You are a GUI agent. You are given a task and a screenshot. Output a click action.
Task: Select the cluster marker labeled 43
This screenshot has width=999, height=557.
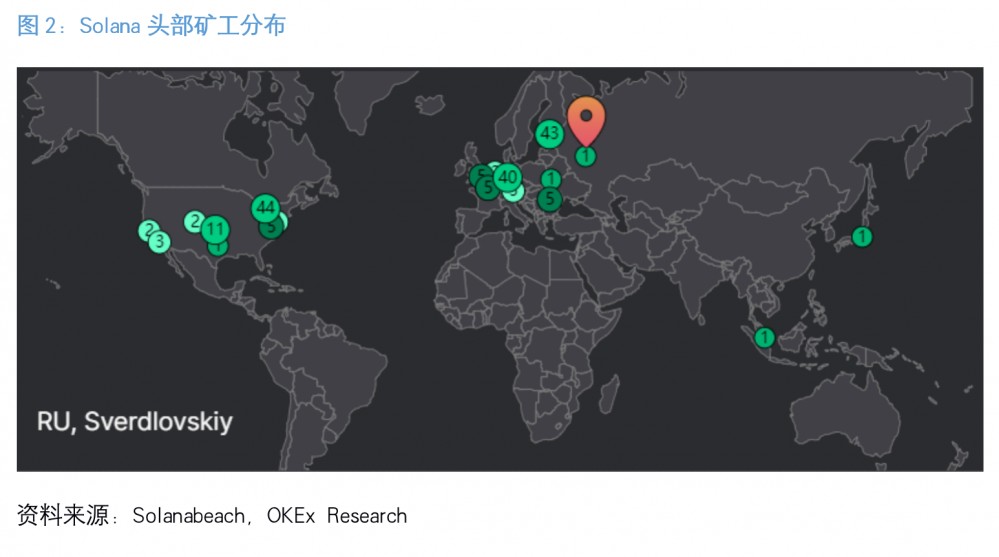pos(549,133)
